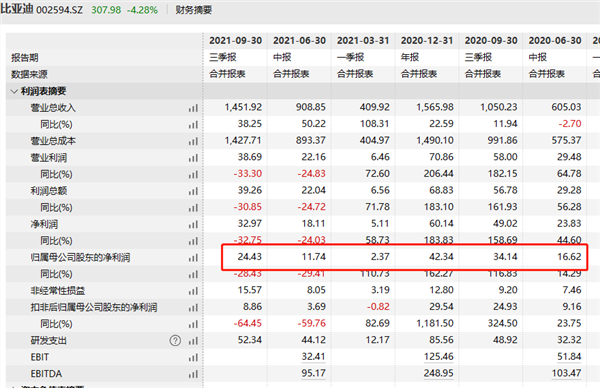600x388 pixels.
Task: Click chart icon for EBIT row
Action: [x=193, y=357]
